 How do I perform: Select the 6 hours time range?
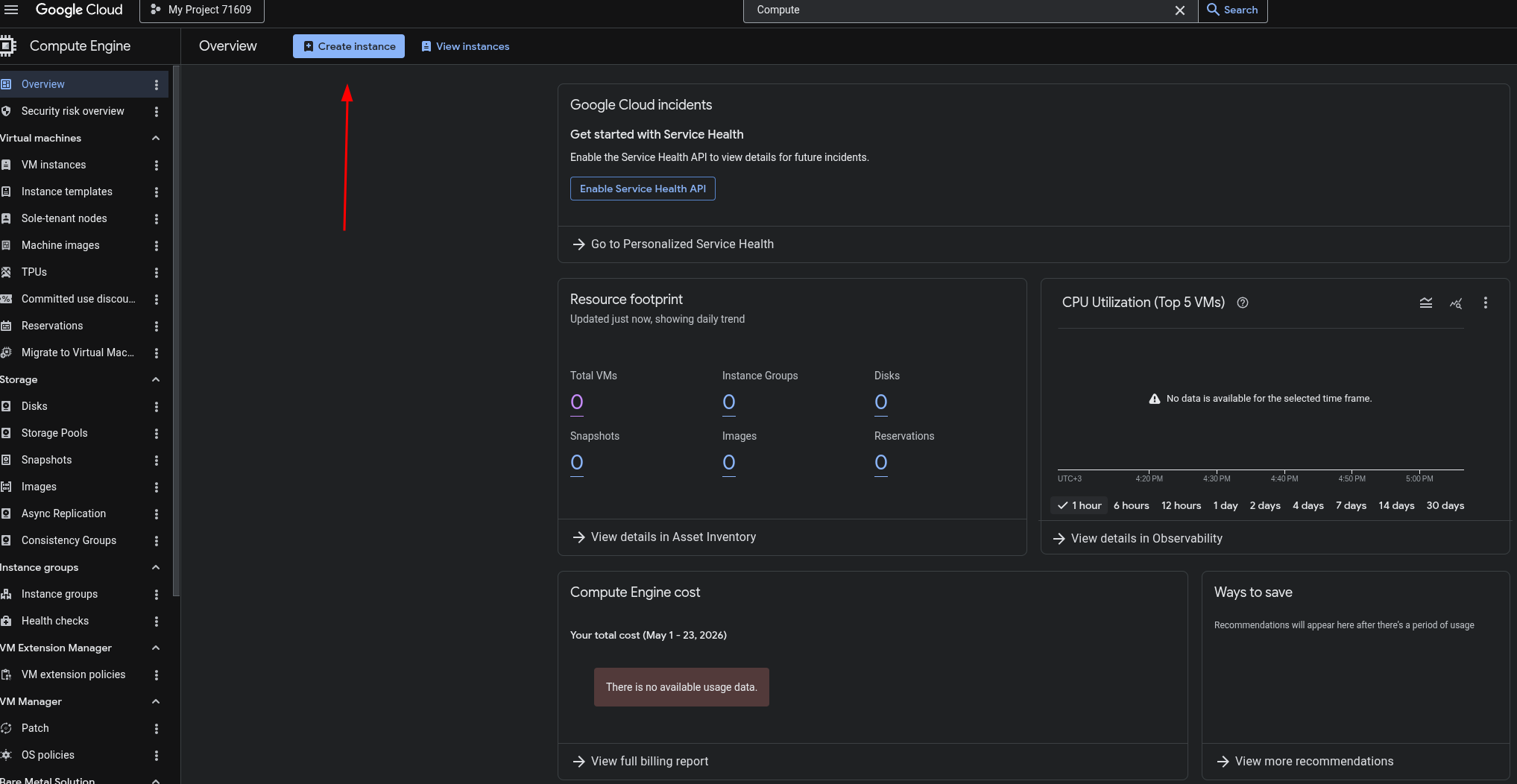tap(1131, 505)
